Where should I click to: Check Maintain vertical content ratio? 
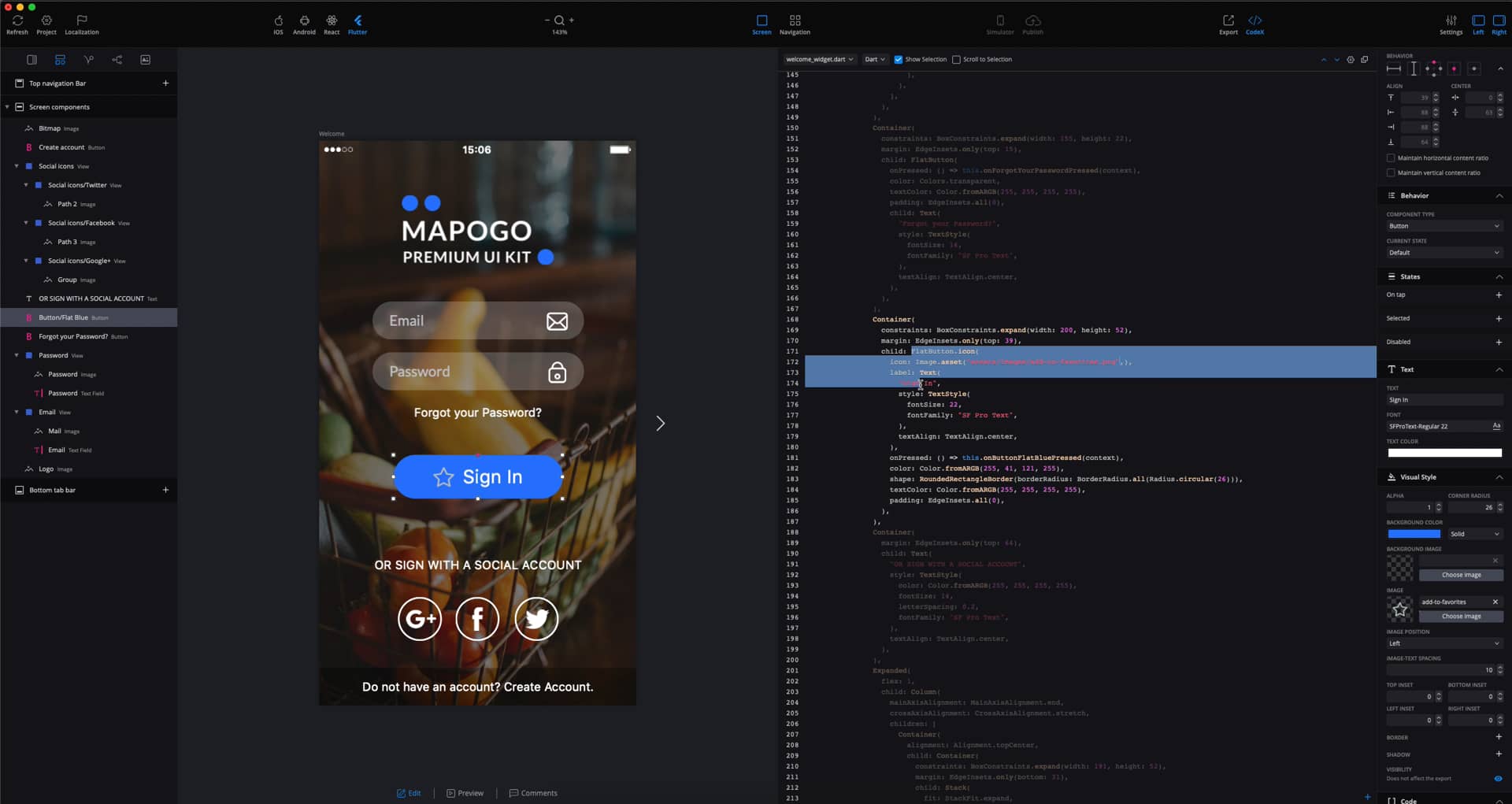(1391, 173)
